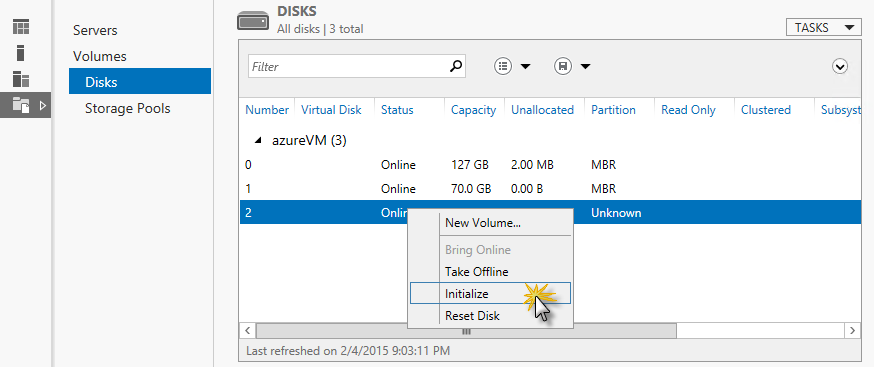Open the TASKS dropdown
Viewport: 874px width, 367px height.
point(824,28)
